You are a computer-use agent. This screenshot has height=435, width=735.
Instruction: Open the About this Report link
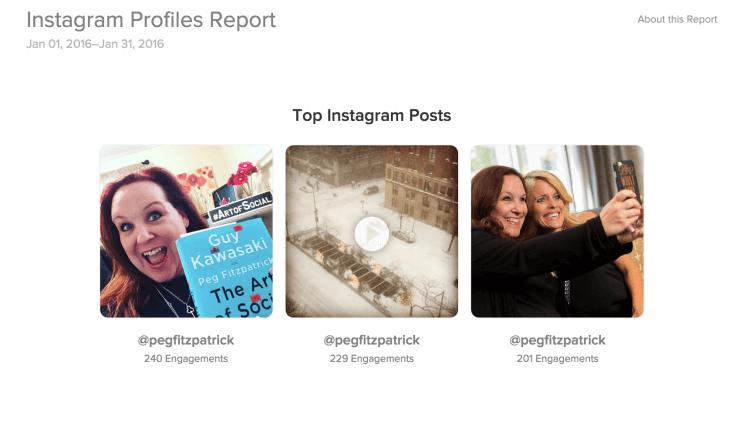(x=677, y=19)
